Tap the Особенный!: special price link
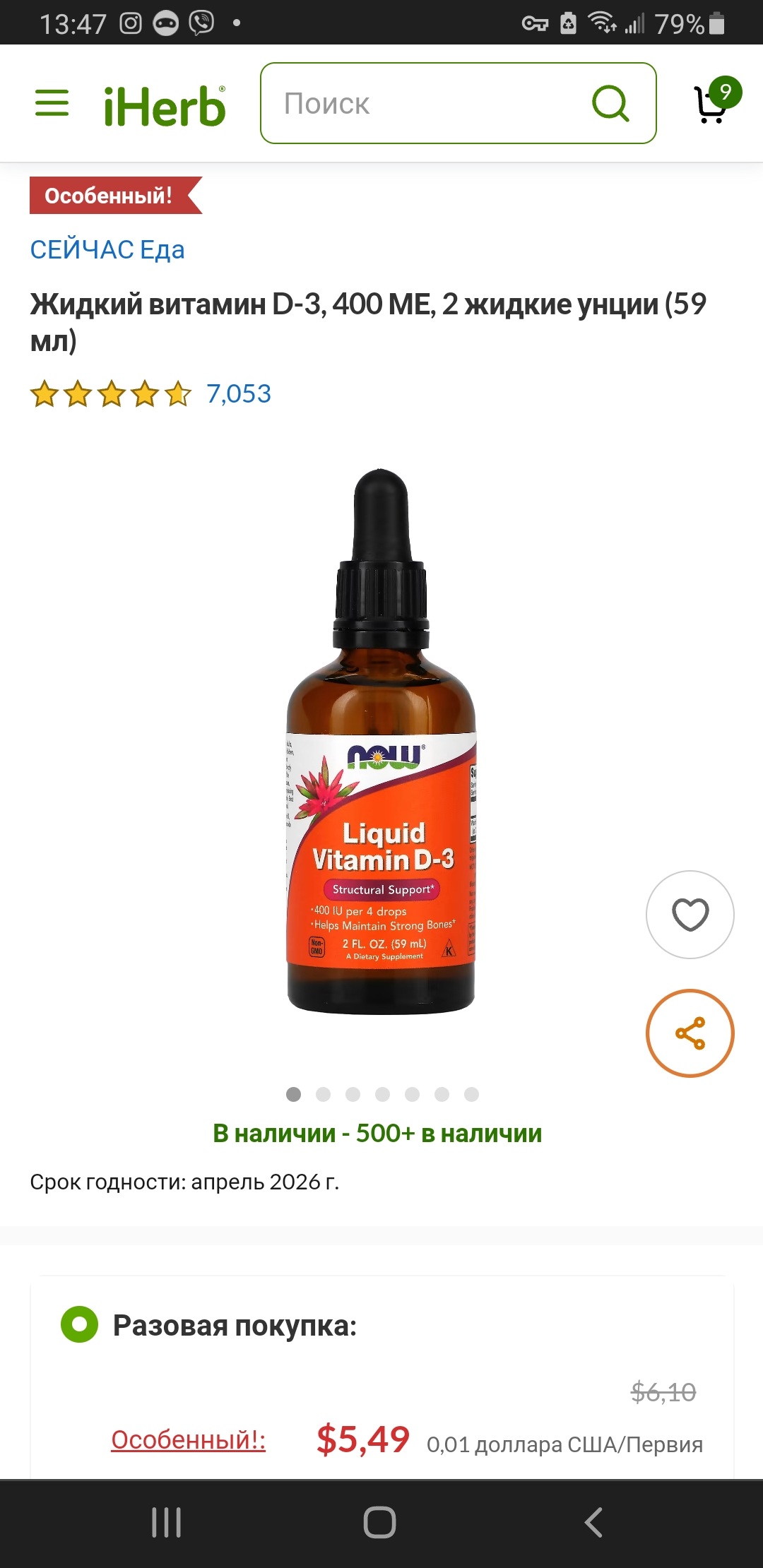 click(x=188, y=1439)
